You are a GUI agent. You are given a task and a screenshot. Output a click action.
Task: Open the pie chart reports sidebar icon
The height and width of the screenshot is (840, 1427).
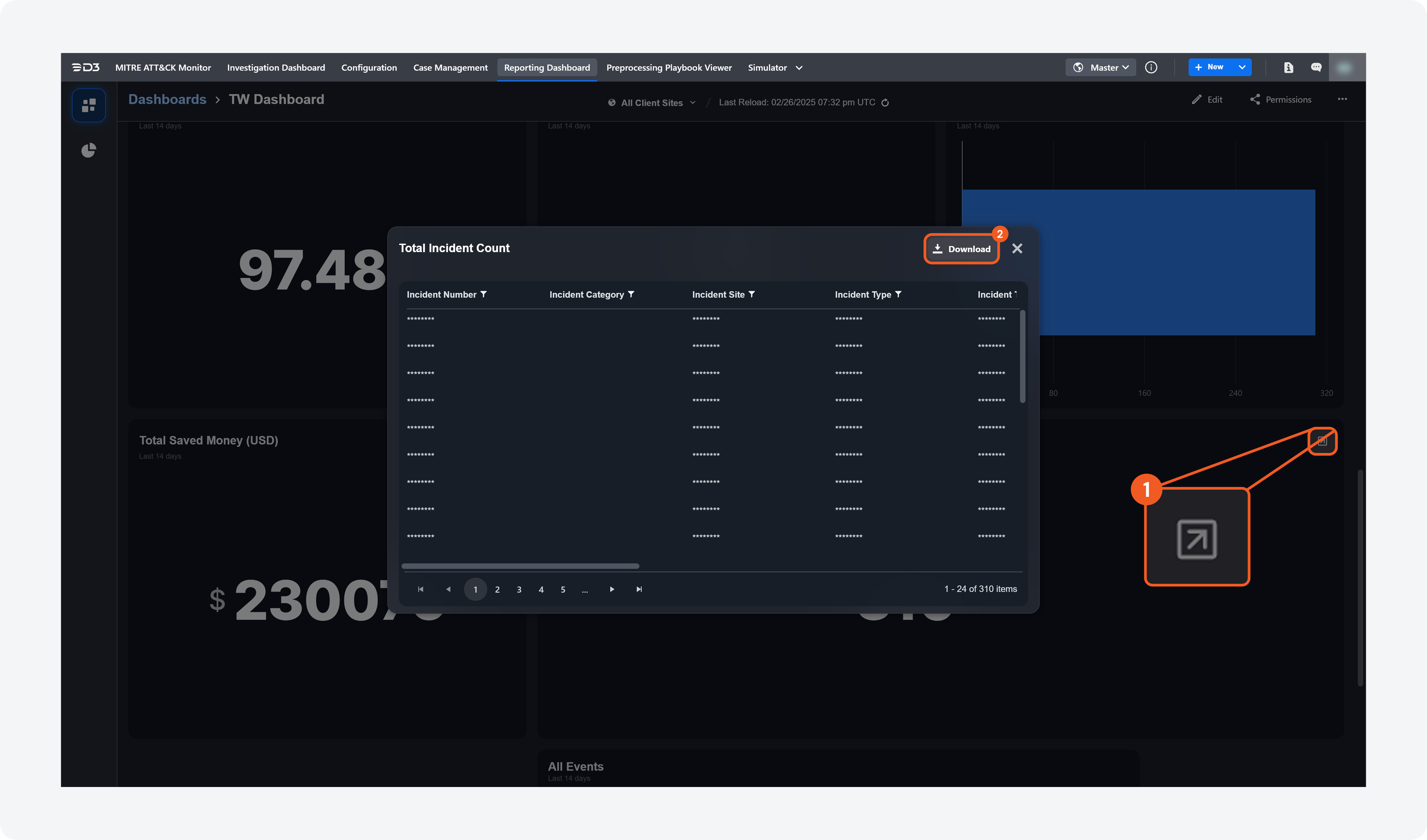88,150
